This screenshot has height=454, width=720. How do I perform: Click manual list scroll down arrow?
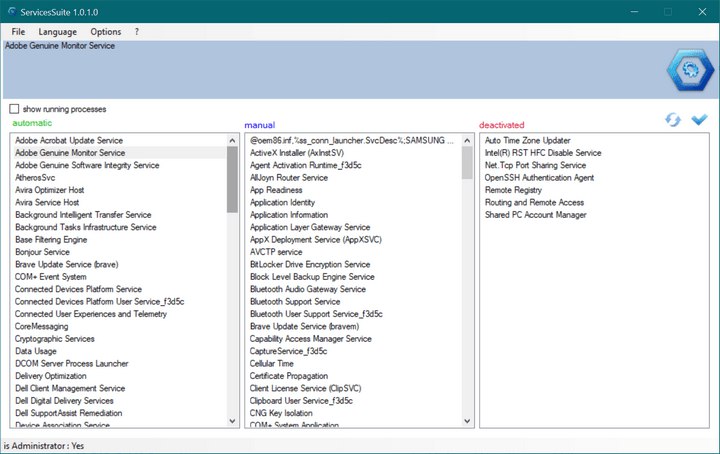pos(467,420)
